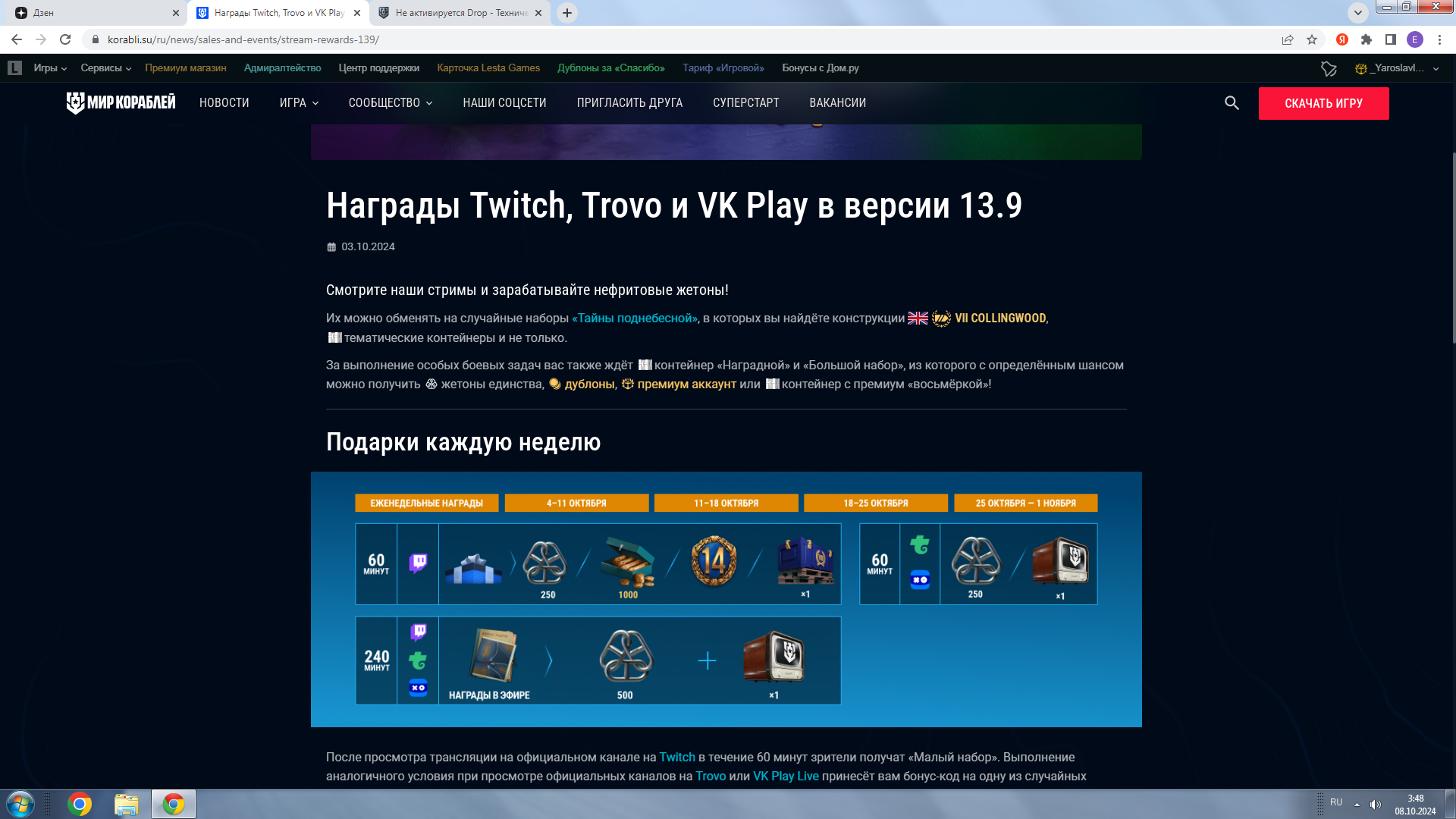1456x819 pixels.
Task: Click the notifications icon near username
Action: coord(1329,68)
